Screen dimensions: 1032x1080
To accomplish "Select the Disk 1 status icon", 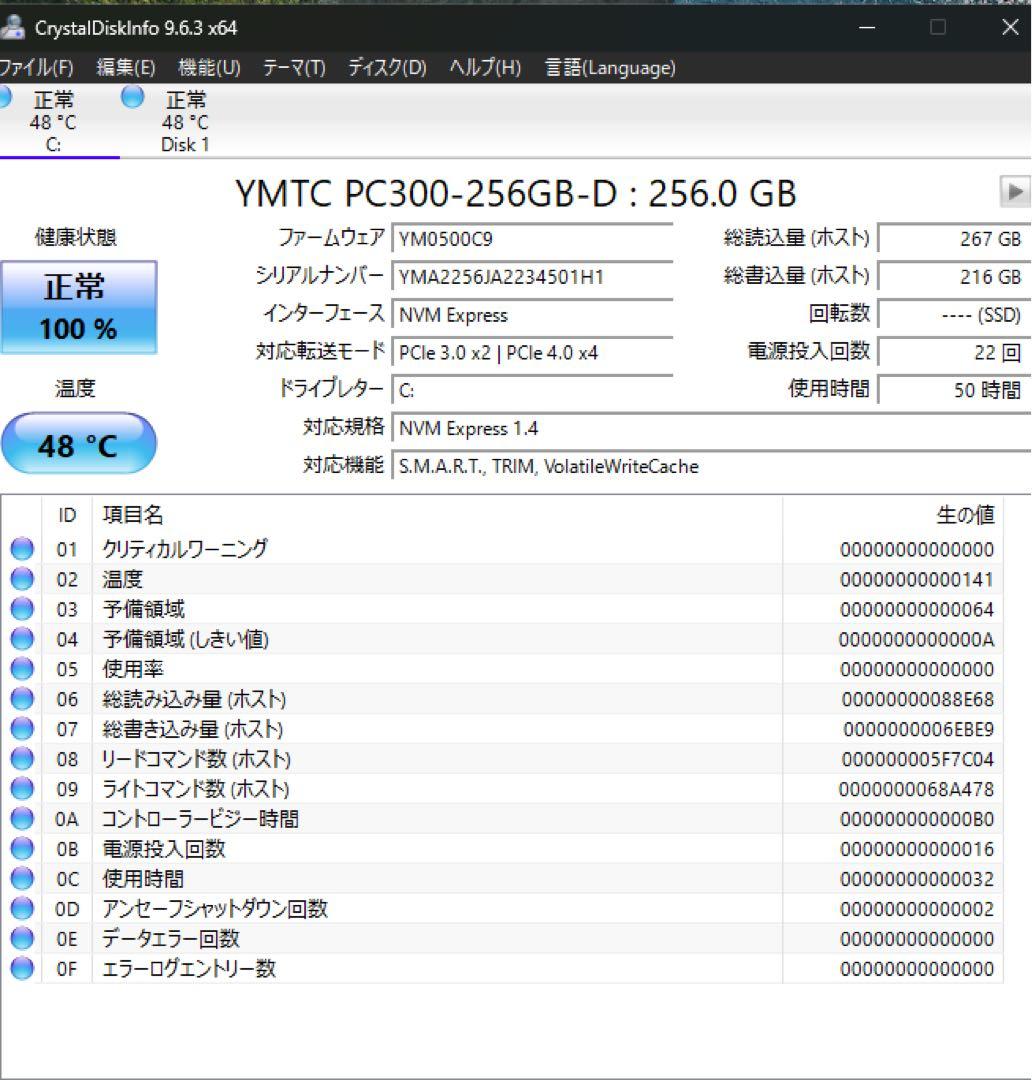I will click(130, 97).
